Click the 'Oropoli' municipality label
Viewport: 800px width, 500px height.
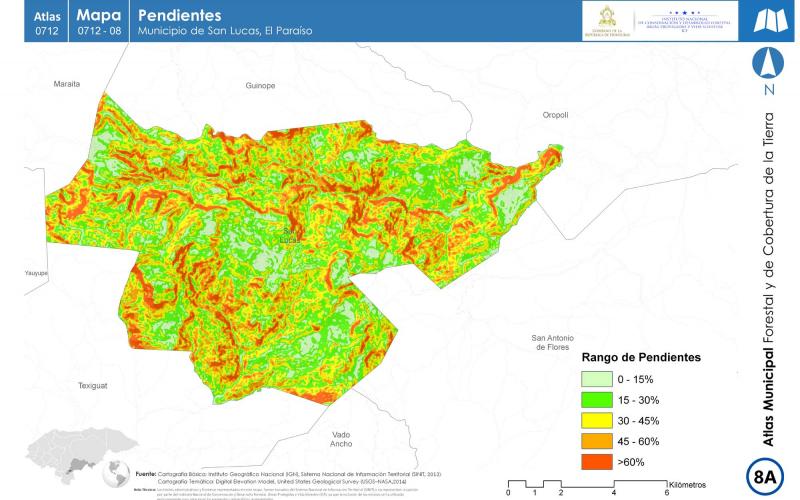click(555, 115)
